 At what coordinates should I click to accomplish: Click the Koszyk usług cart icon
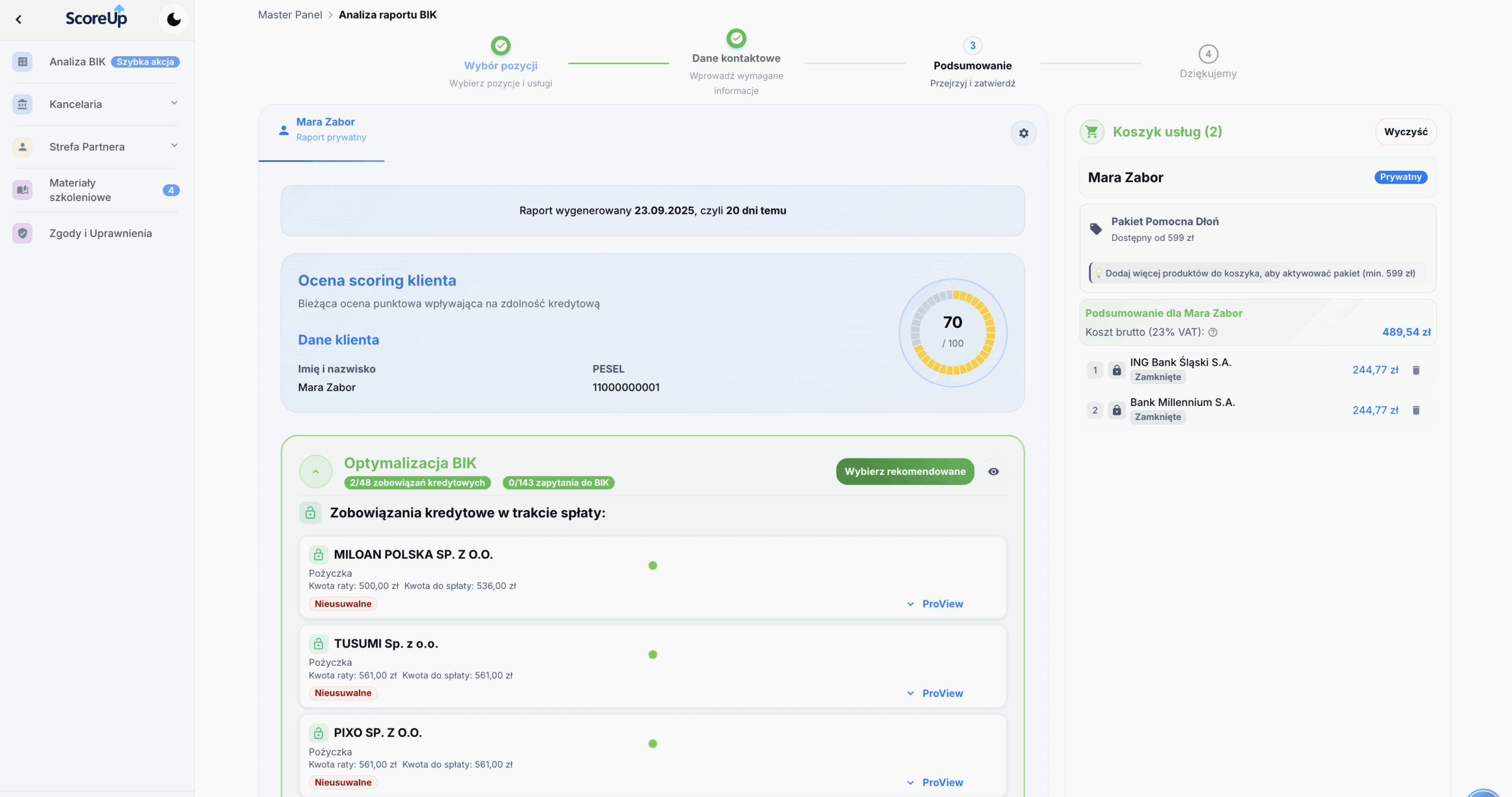(x=1092, y=132)
